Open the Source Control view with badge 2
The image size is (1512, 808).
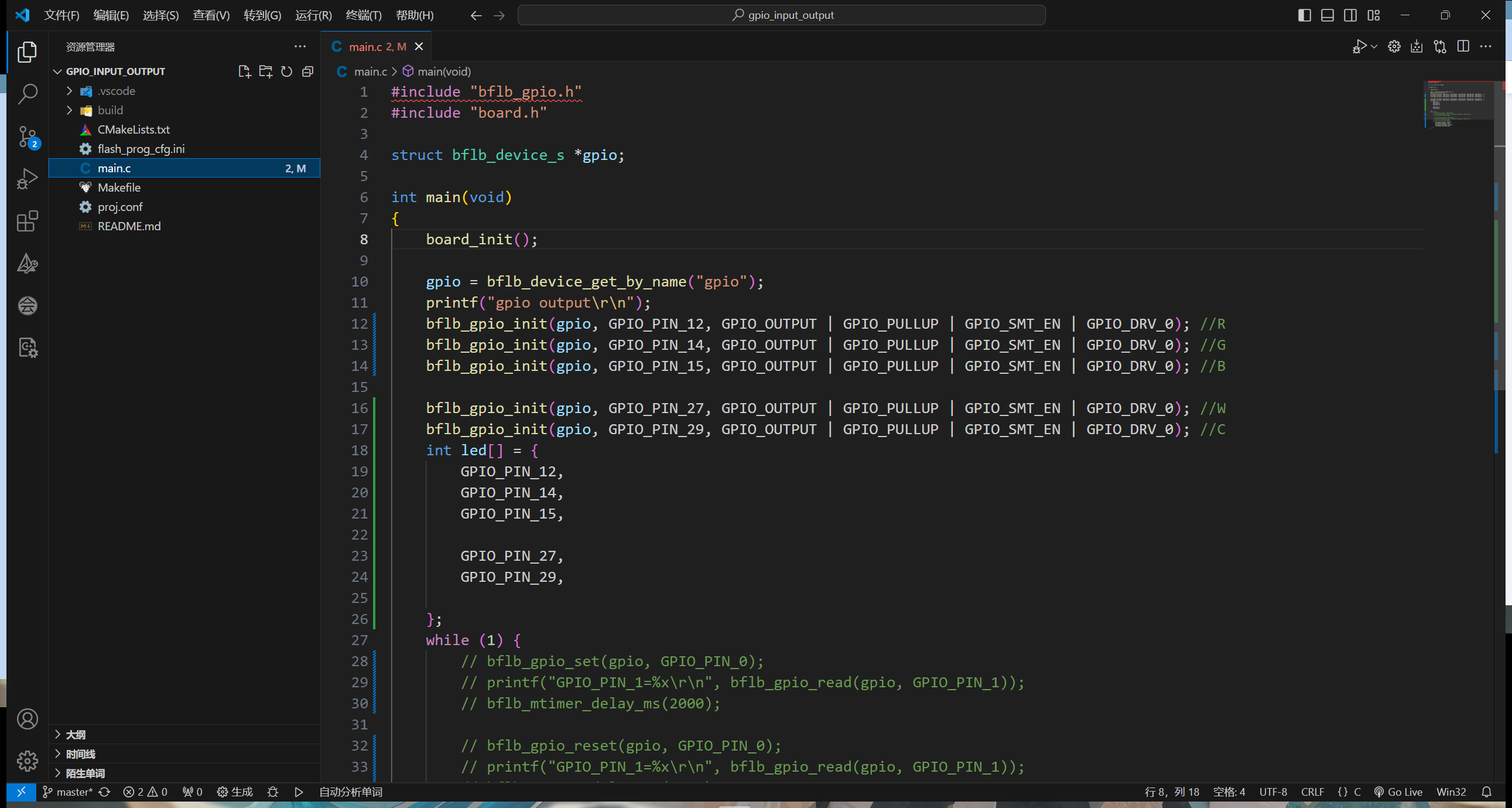click(27, 137)
